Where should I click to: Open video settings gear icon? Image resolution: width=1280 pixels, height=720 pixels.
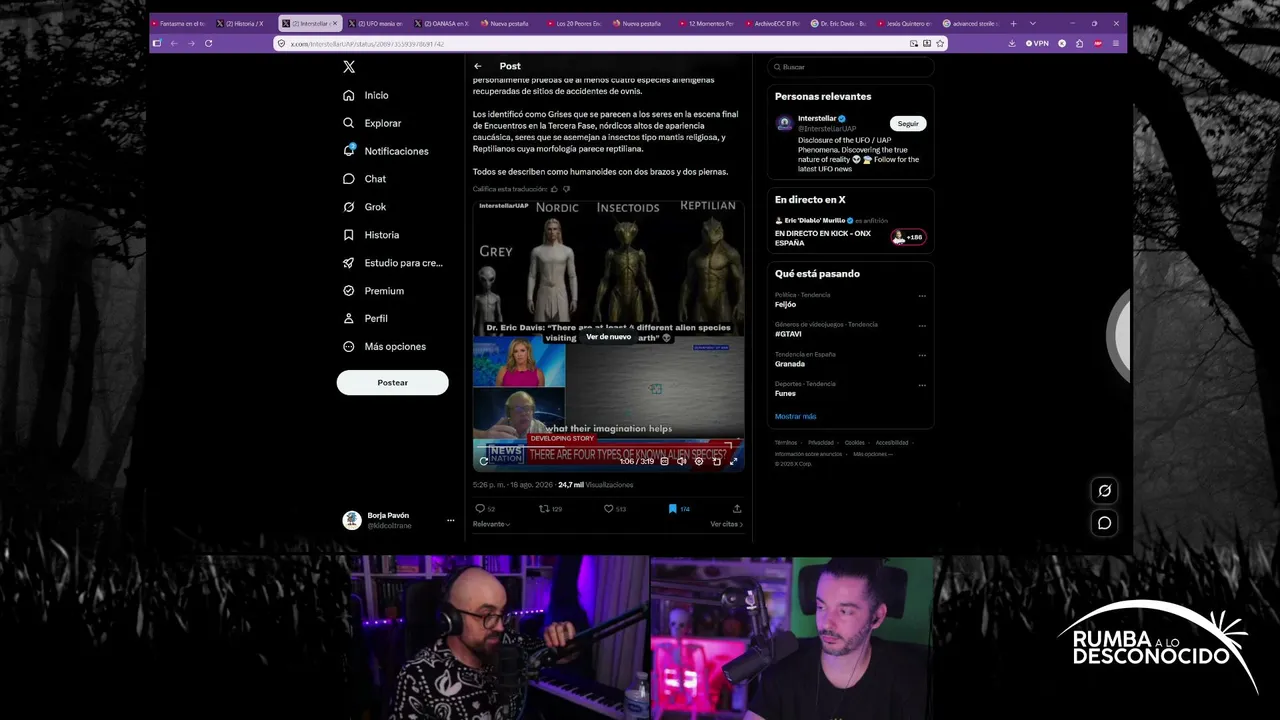(699, 461)
